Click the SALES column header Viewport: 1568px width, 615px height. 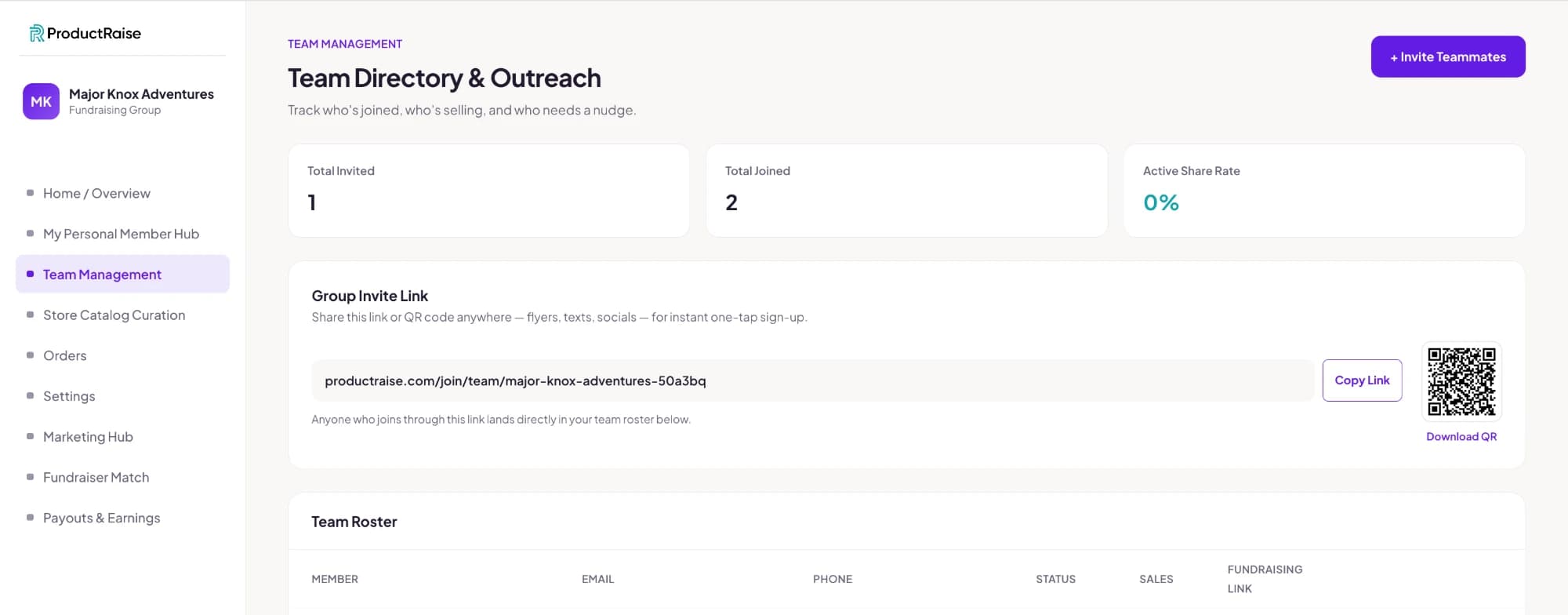point(1156,579)
